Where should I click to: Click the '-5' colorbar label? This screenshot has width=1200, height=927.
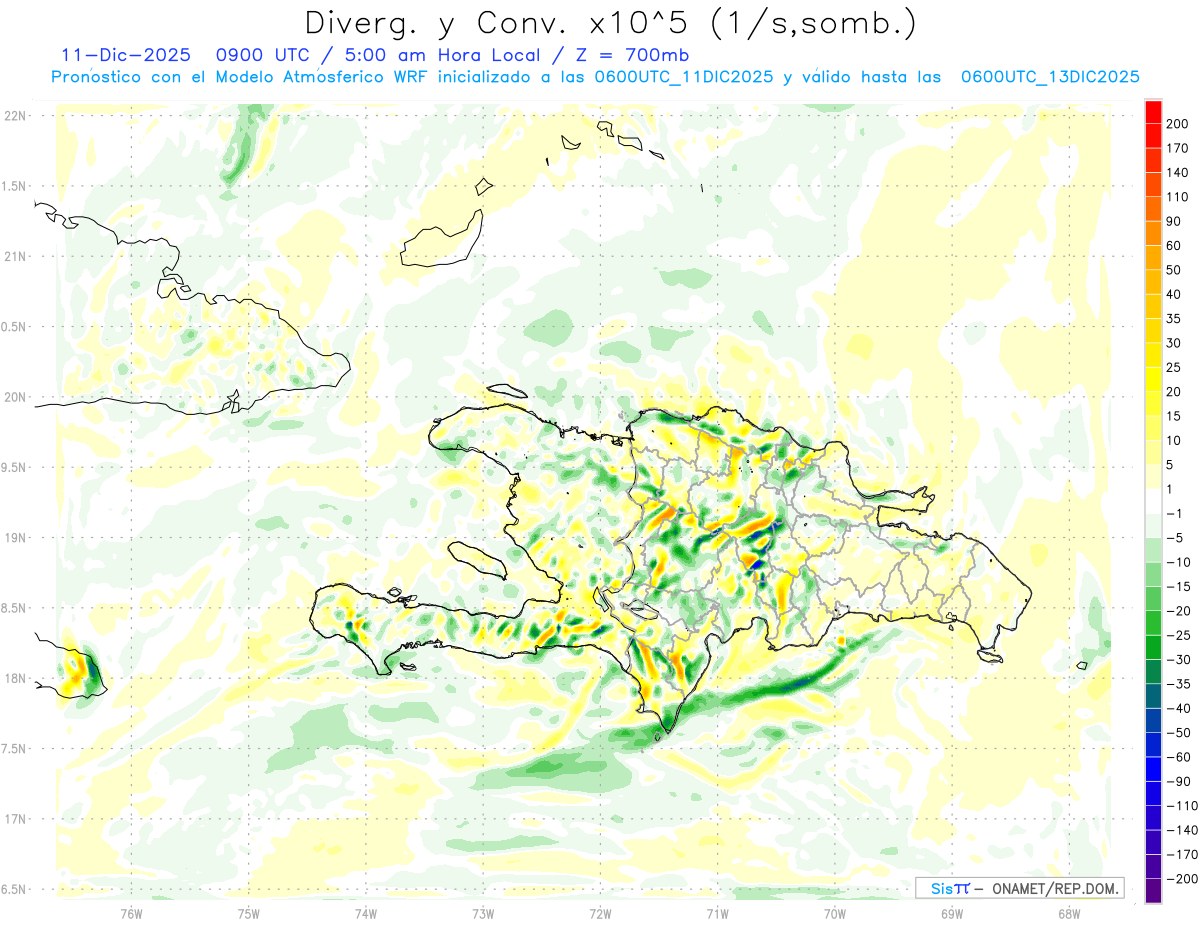(1174, 538)
